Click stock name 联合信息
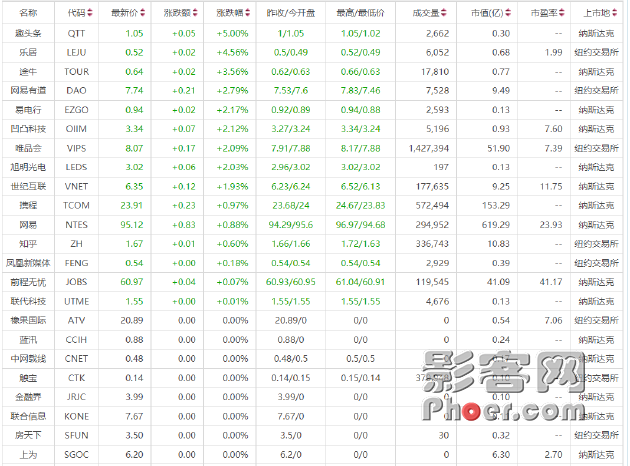The image size is (630, 466). 28,416
